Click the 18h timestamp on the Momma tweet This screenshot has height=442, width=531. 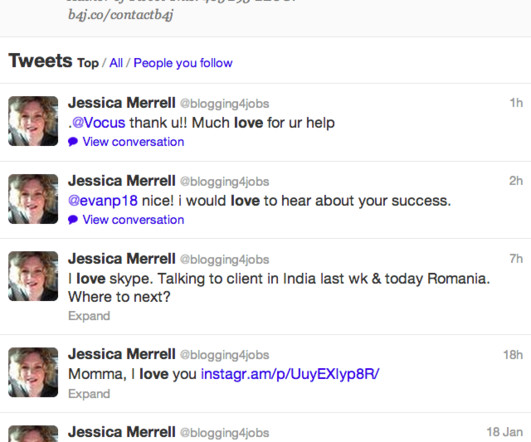513,355
